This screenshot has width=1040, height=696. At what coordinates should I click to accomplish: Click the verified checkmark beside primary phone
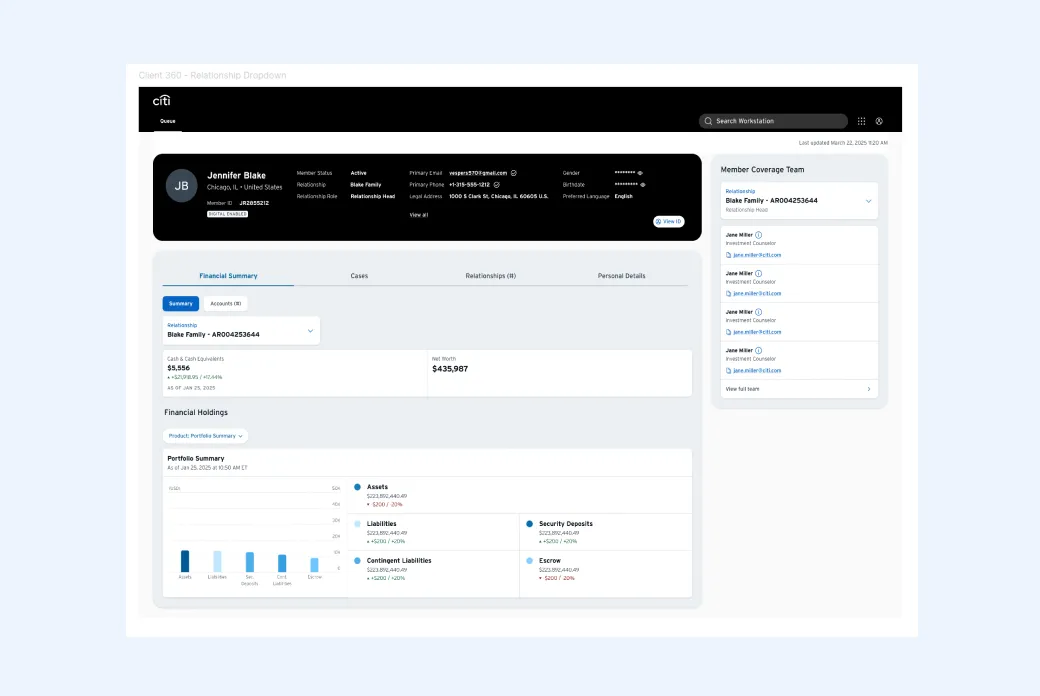[496, 185]
